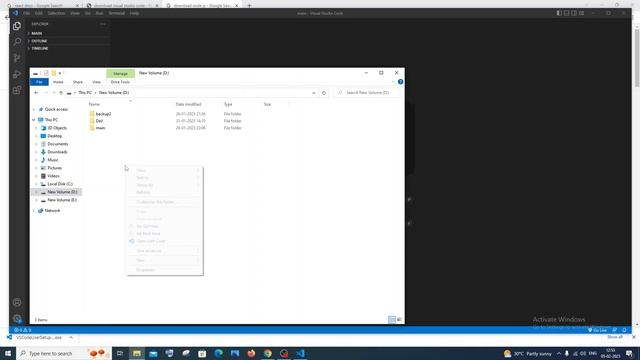The width and height of the screenshot is (640, 360).
Task: Switch to details view icon in File Explorer
Action: tap(391, 320)
